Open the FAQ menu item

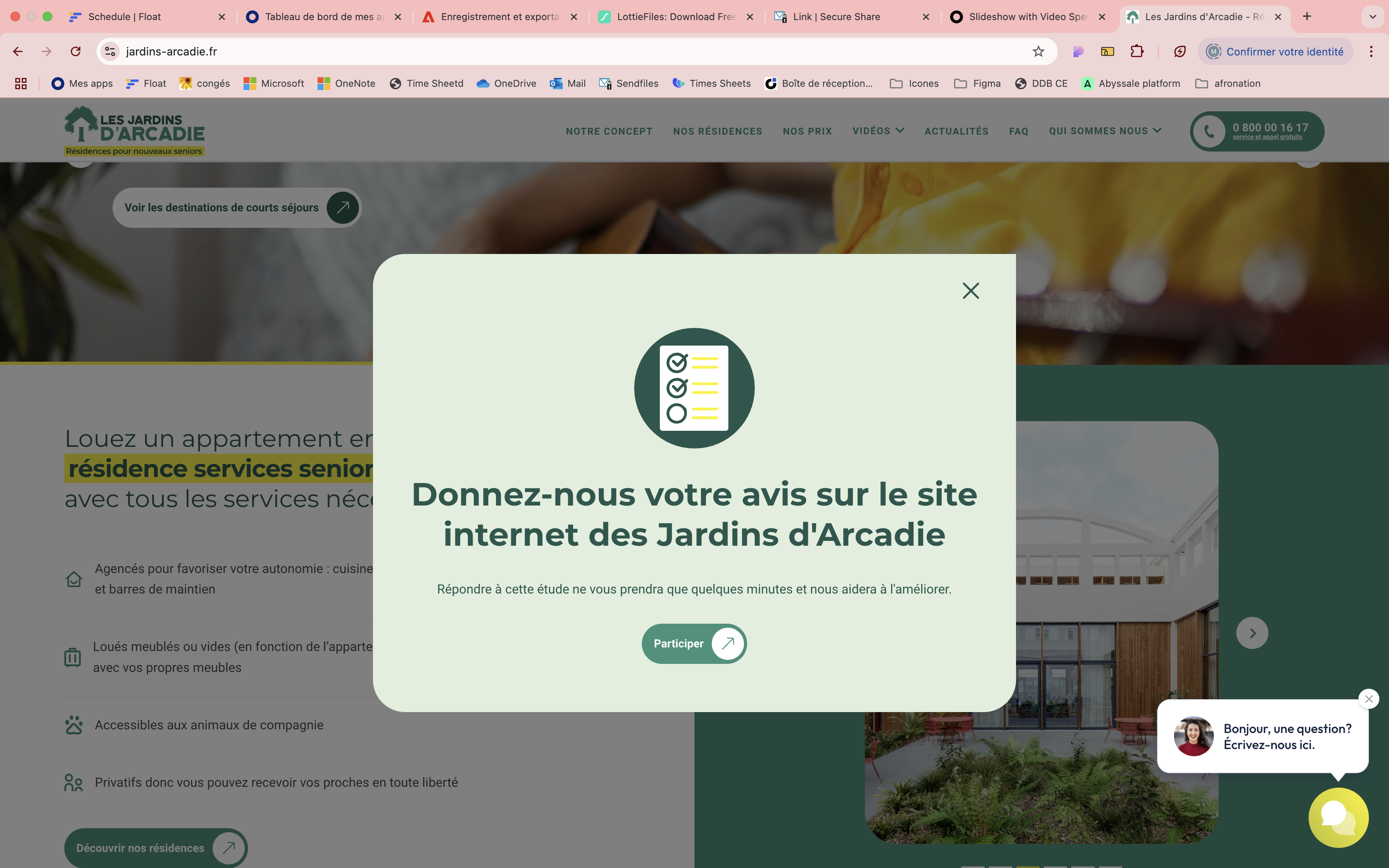tap(1018, 131)
